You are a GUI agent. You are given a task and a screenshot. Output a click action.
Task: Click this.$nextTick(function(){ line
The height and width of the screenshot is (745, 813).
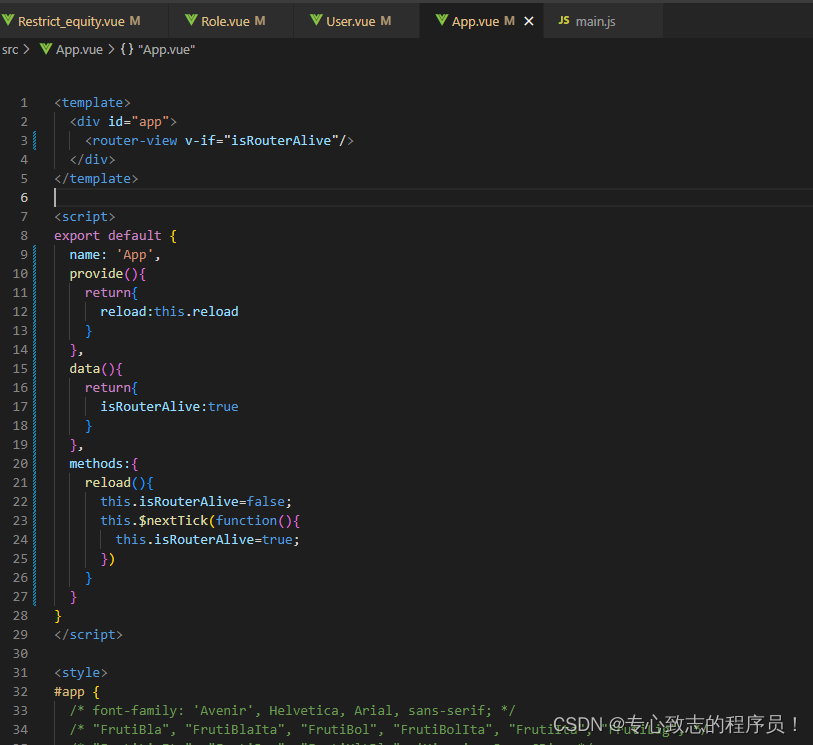coord(200,521)
